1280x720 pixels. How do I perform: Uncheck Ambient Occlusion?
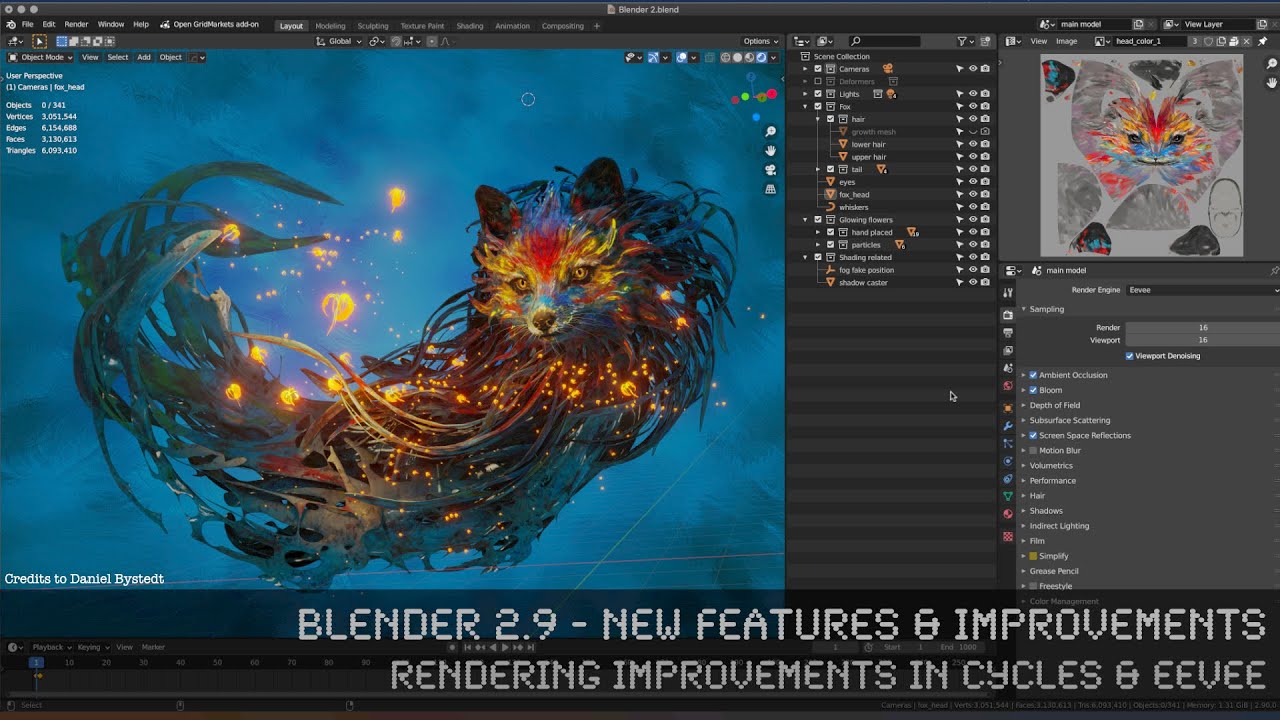pos(1033,375)
